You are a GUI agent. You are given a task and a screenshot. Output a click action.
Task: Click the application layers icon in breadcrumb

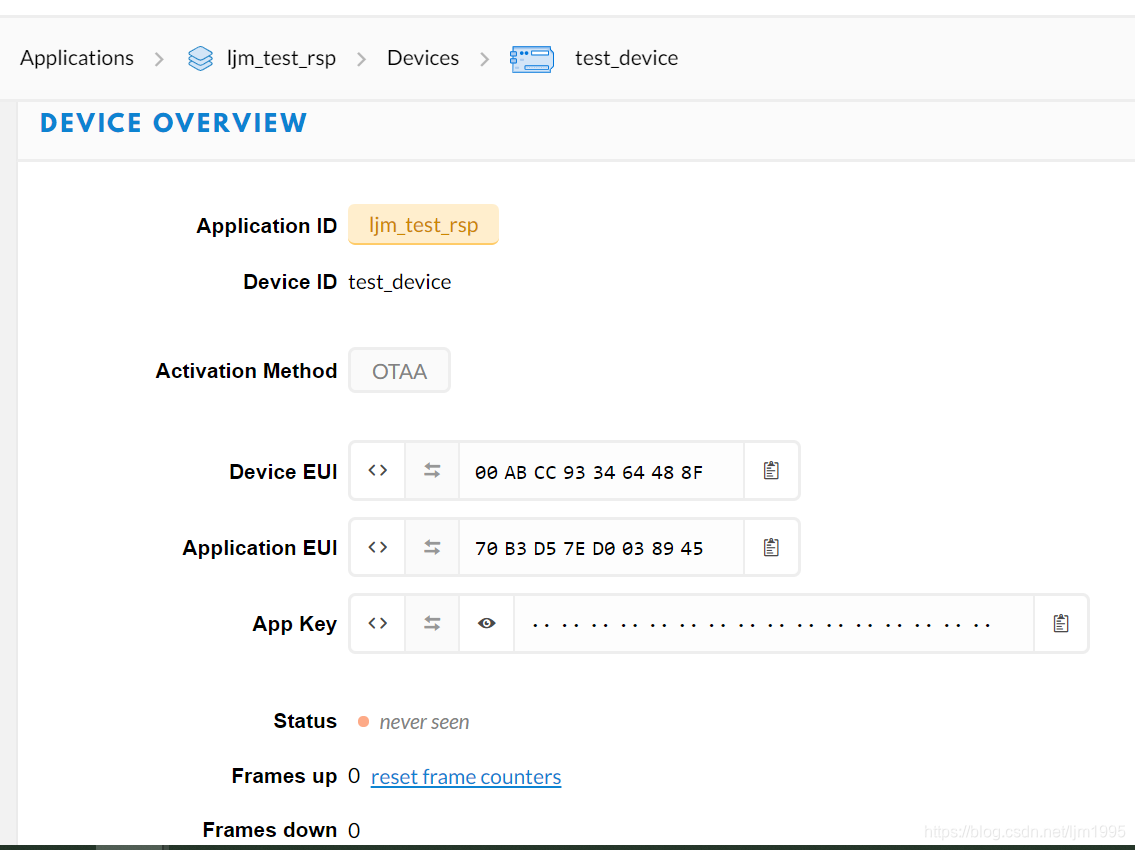click(201, 58)
